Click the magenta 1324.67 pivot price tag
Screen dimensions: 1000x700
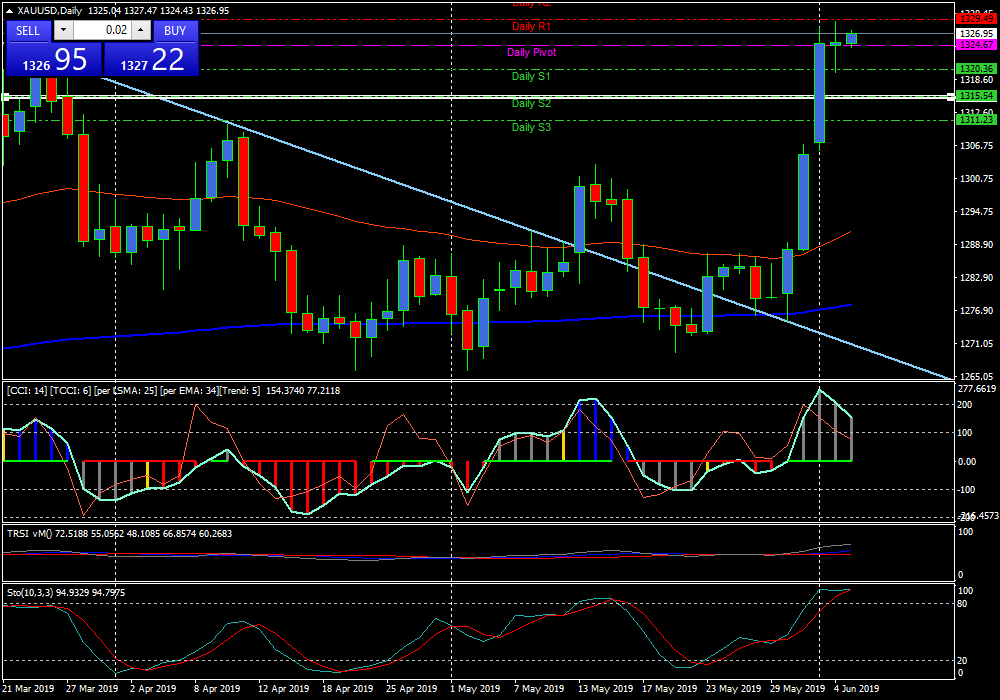click(974, 45)
